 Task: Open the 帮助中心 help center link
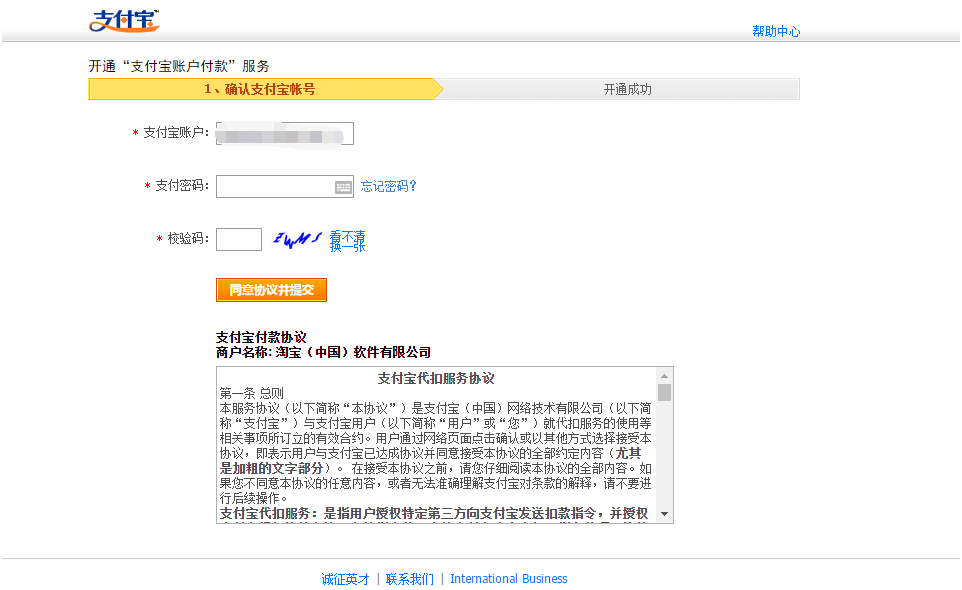[x=776, y=31]
